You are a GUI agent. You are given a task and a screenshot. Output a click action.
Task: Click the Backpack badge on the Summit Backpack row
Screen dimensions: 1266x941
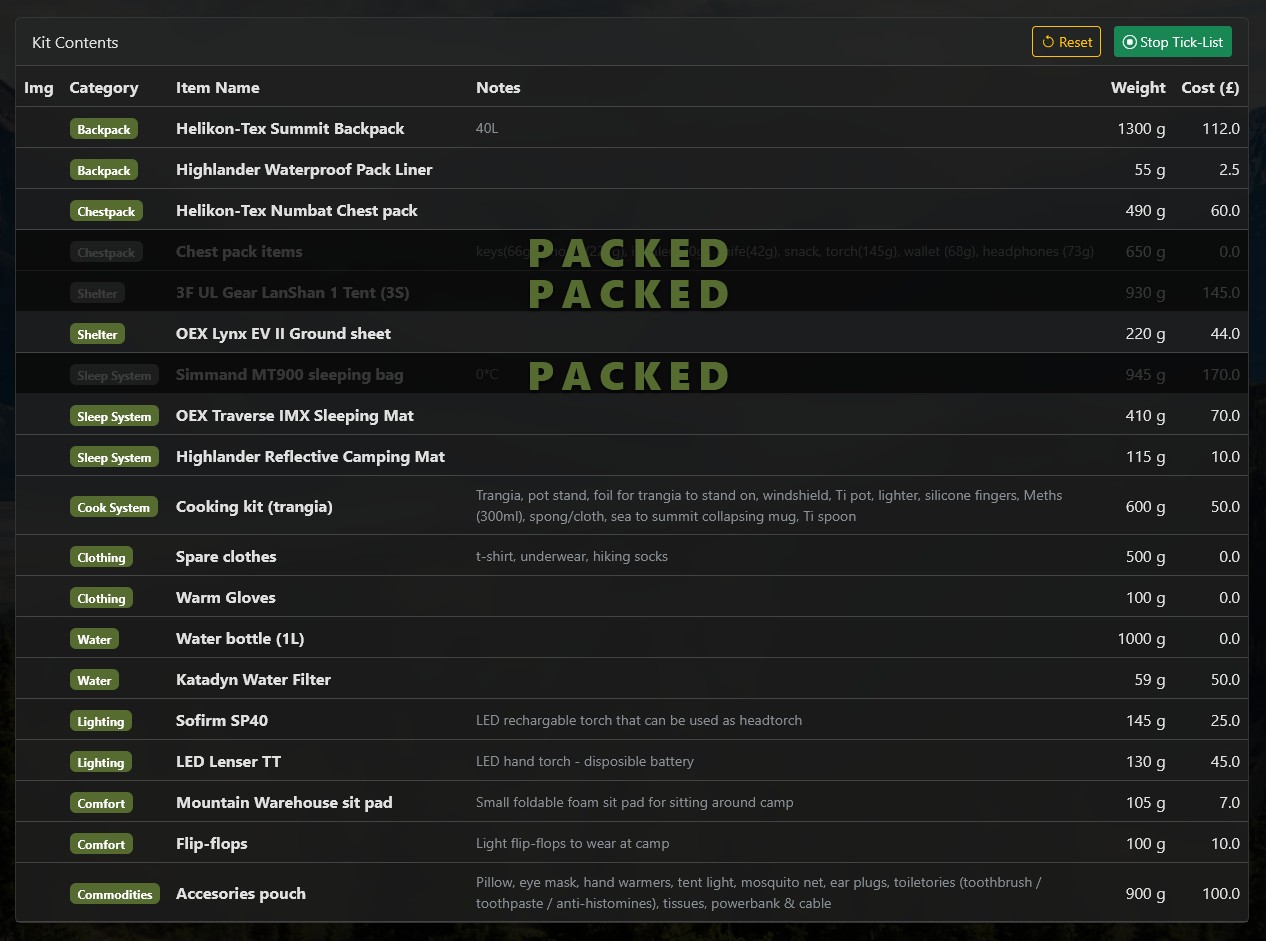pyautogui.click(x=104, y=129)
